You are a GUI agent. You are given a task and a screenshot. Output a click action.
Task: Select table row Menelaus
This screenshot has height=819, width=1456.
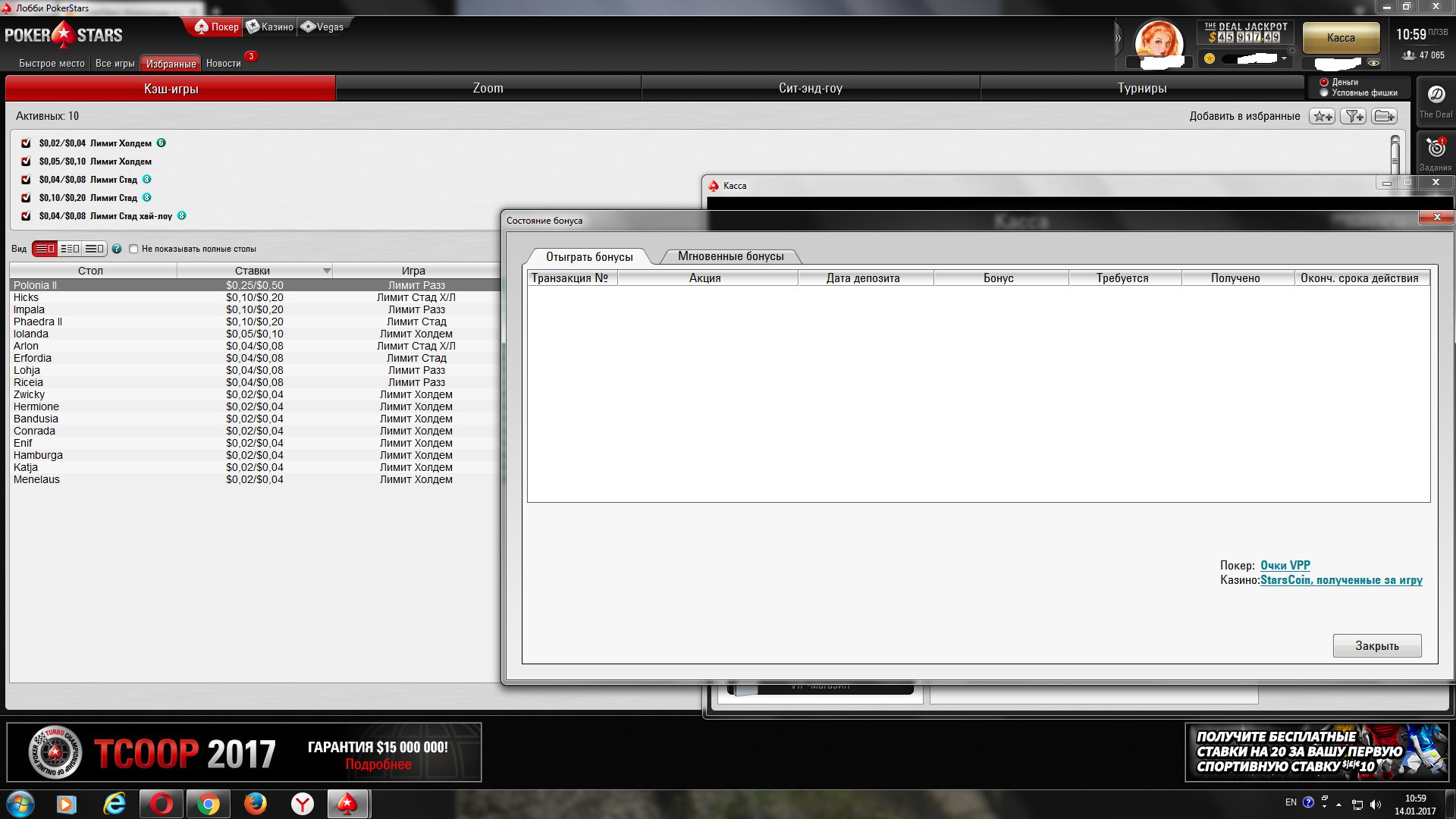click(255, 479)
